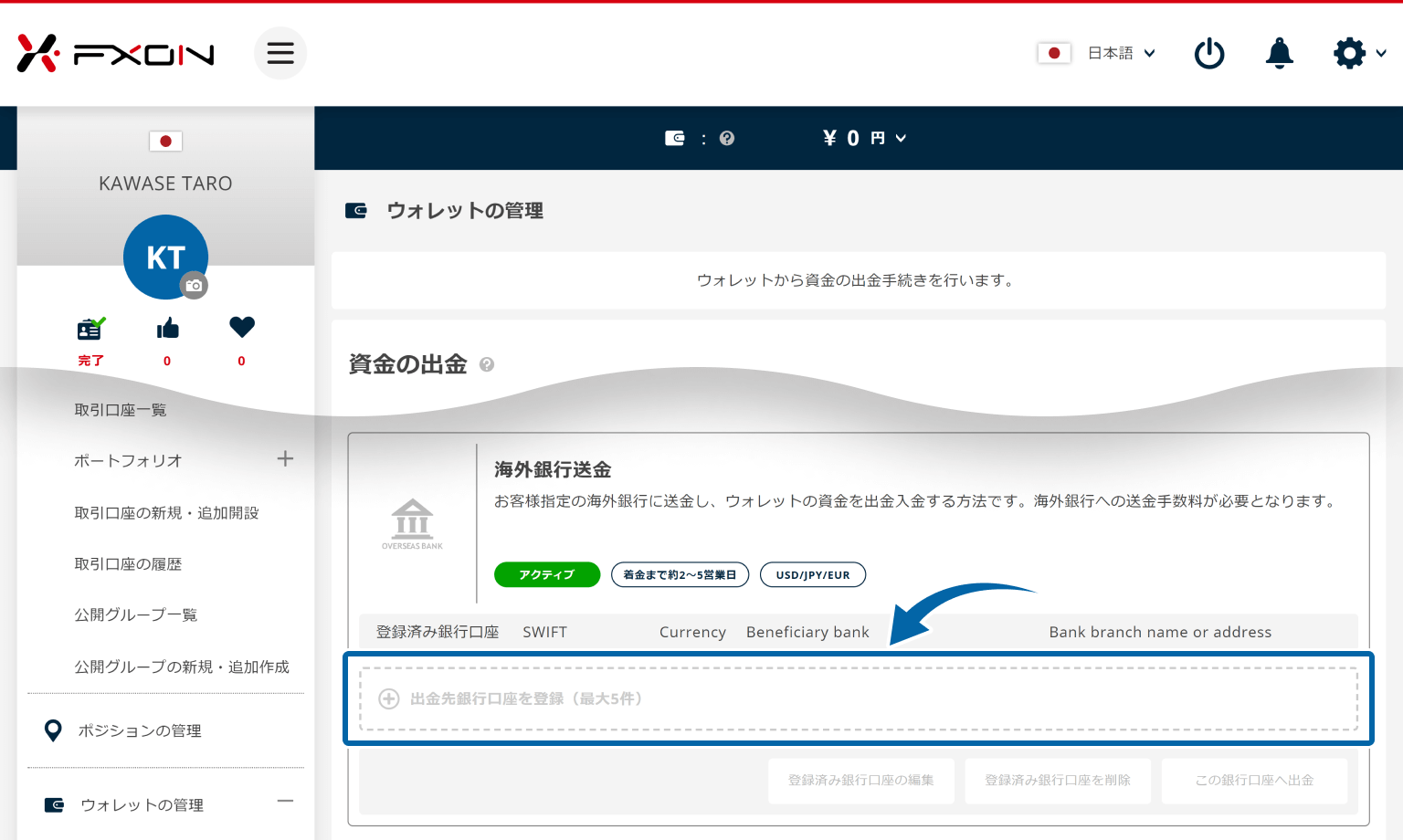Click the power logout icon

click(x=1209, y=53)
